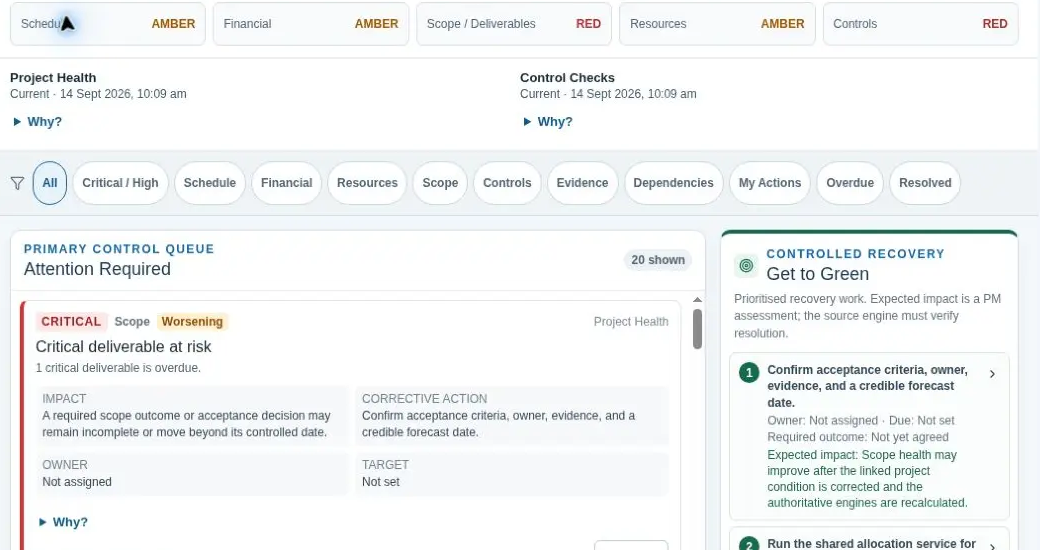
Task: Filter queue by Financial
Action: (x=287, y=183)
